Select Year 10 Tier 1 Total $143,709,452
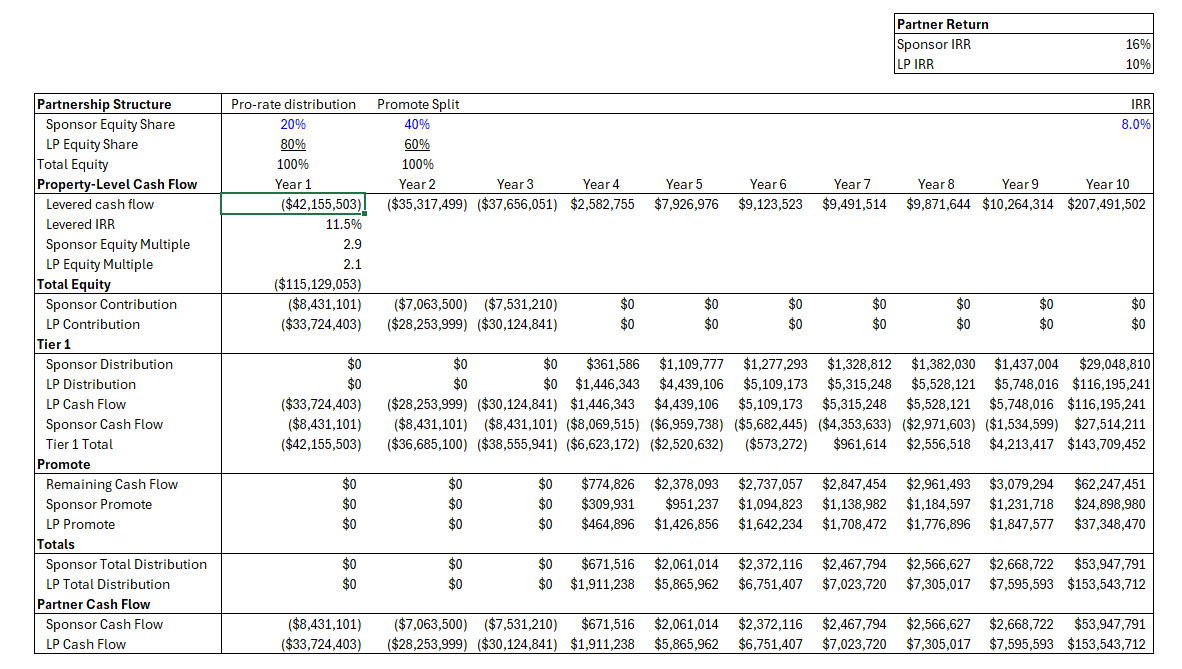1182x669 pixels. click(1106, 444)
